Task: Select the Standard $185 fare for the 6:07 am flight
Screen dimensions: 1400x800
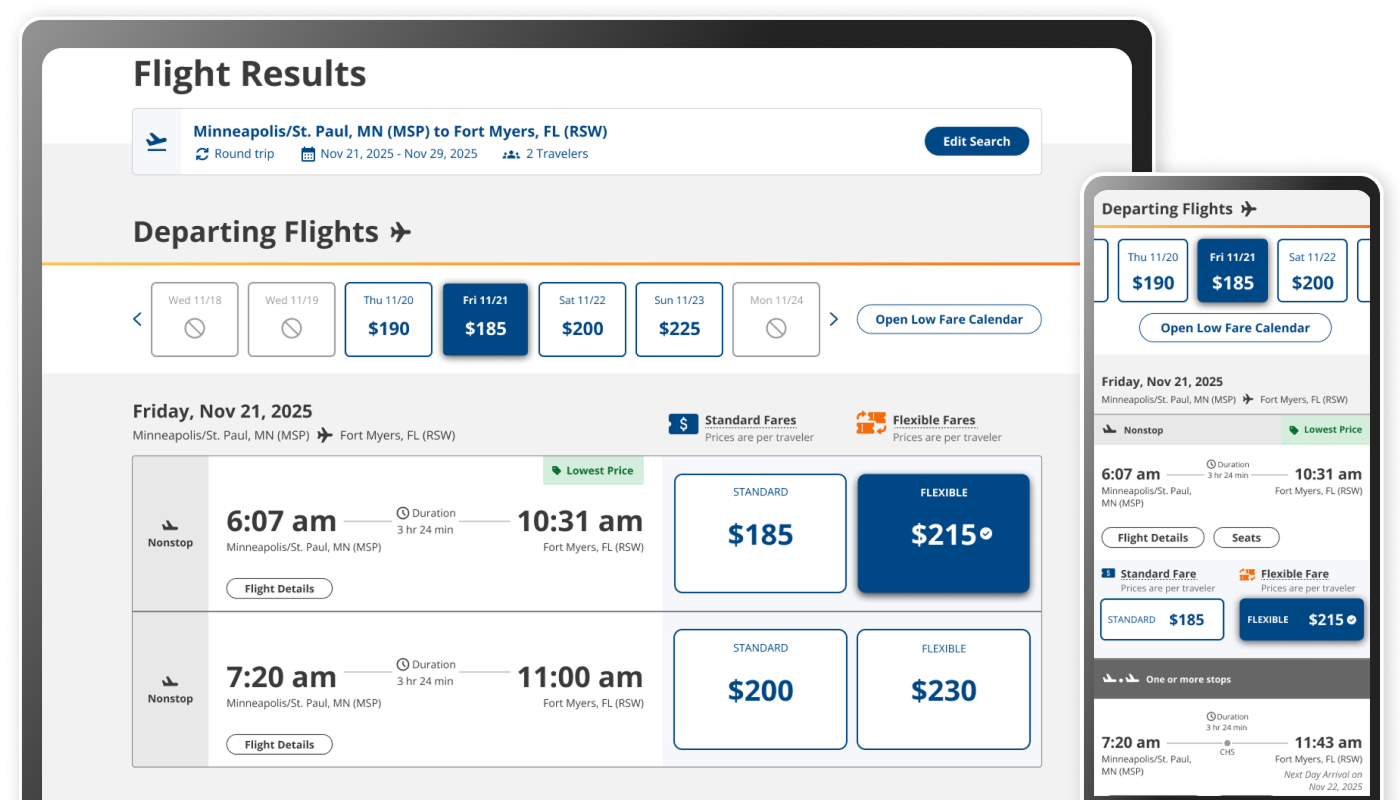Action: pyautogui.click(x=760, y=533)
